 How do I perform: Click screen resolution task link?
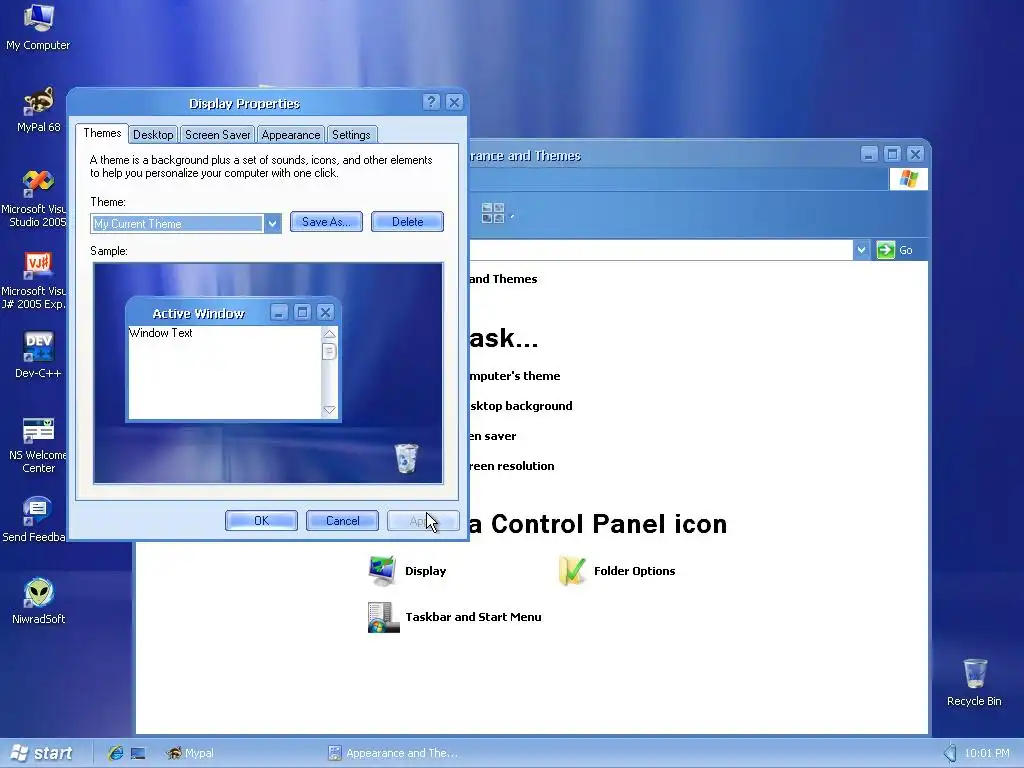point(511,466)
